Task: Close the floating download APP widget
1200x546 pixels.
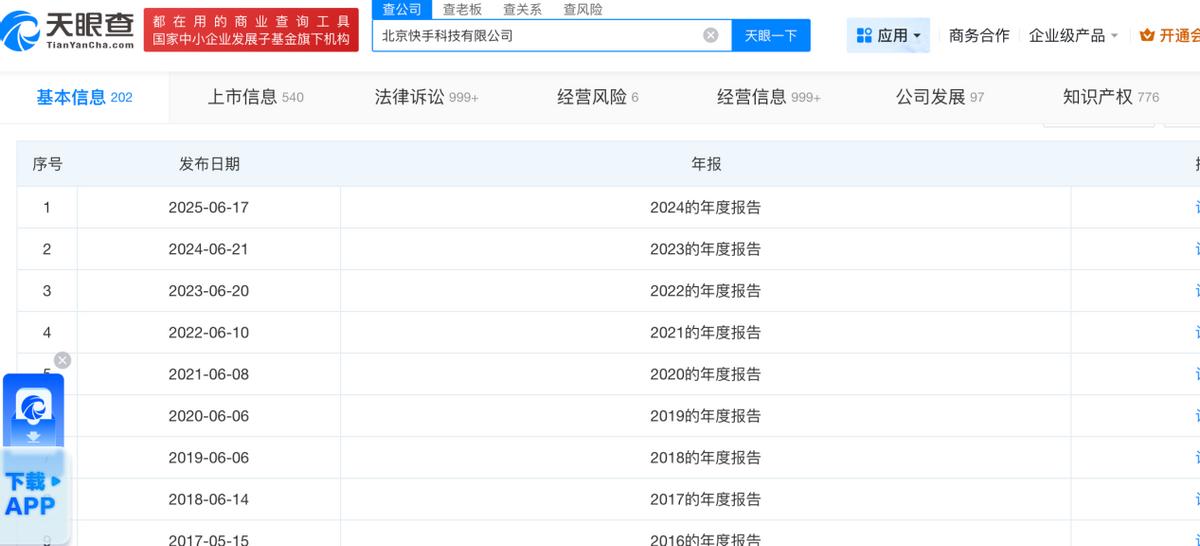Action: click(x=62, y=360)
